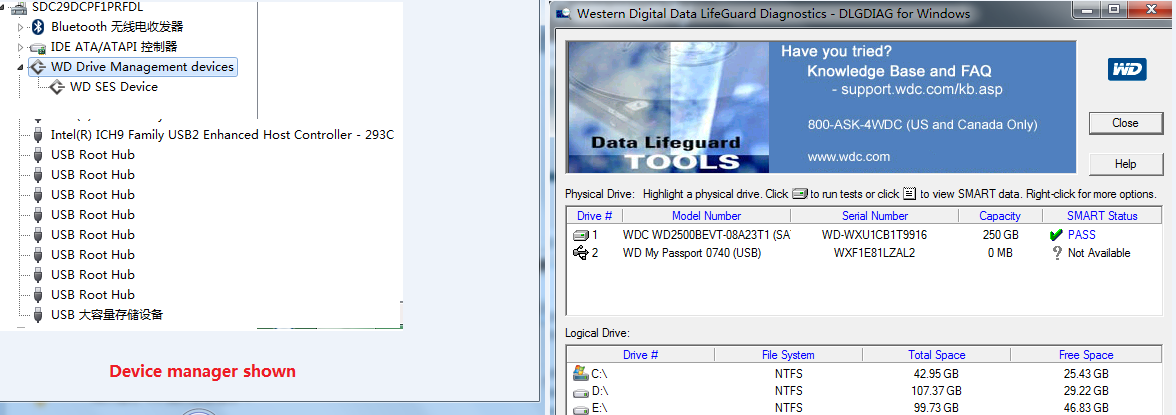Open Help in Data LifeGuard Diagnostics
This screenshot has height=415, width=1176.
pyautogui.click(x=1125, y=164)
